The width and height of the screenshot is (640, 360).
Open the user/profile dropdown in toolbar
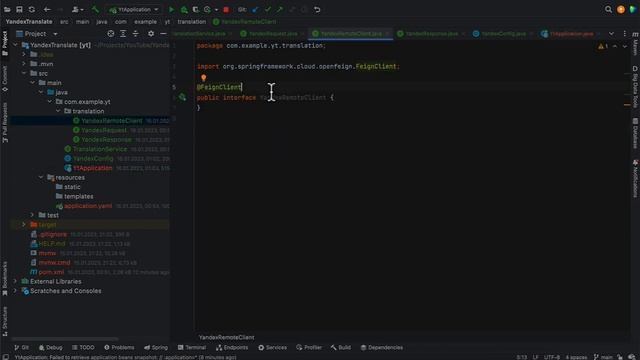77,9
